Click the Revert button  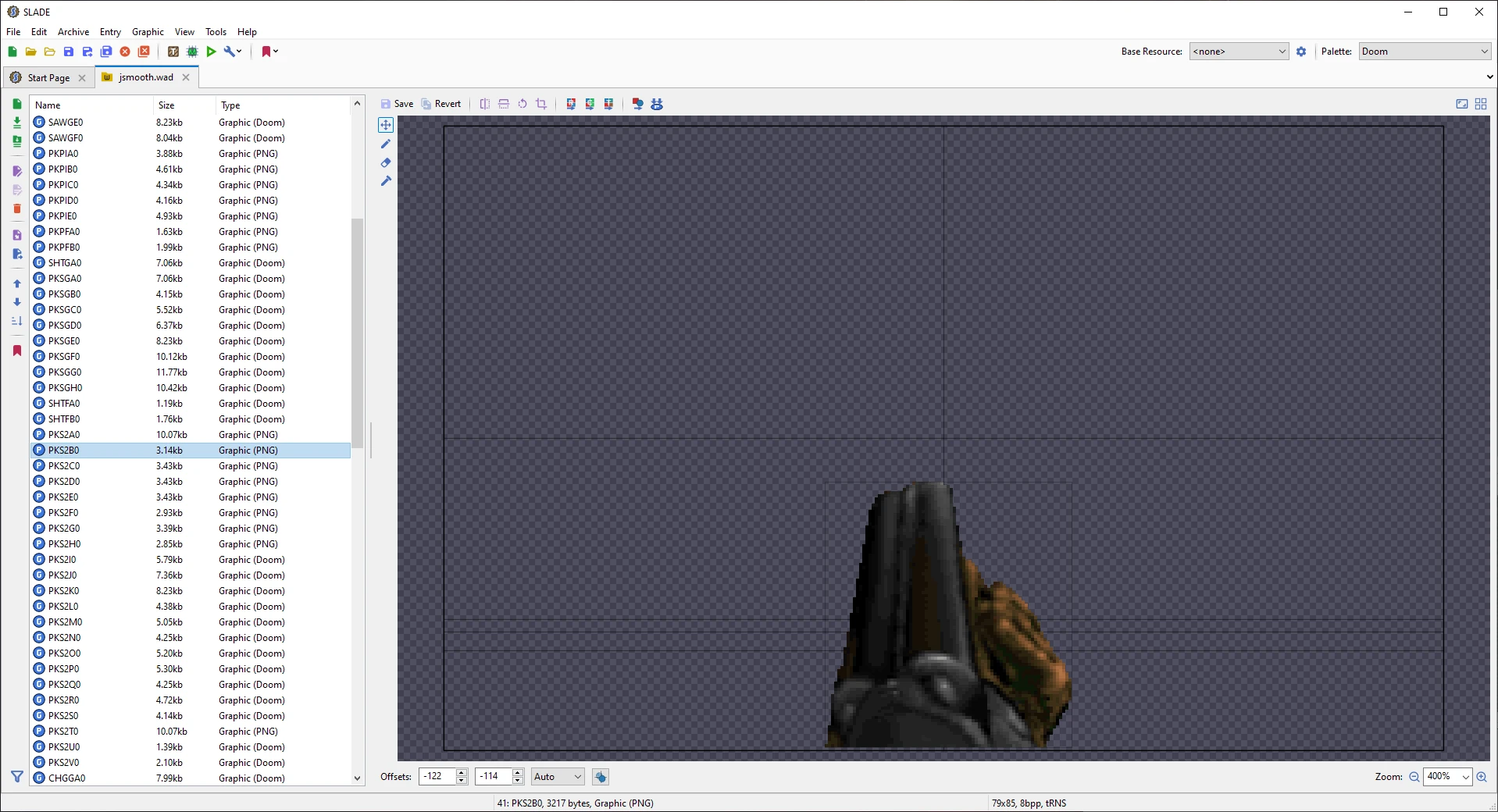tap(441, 104)
